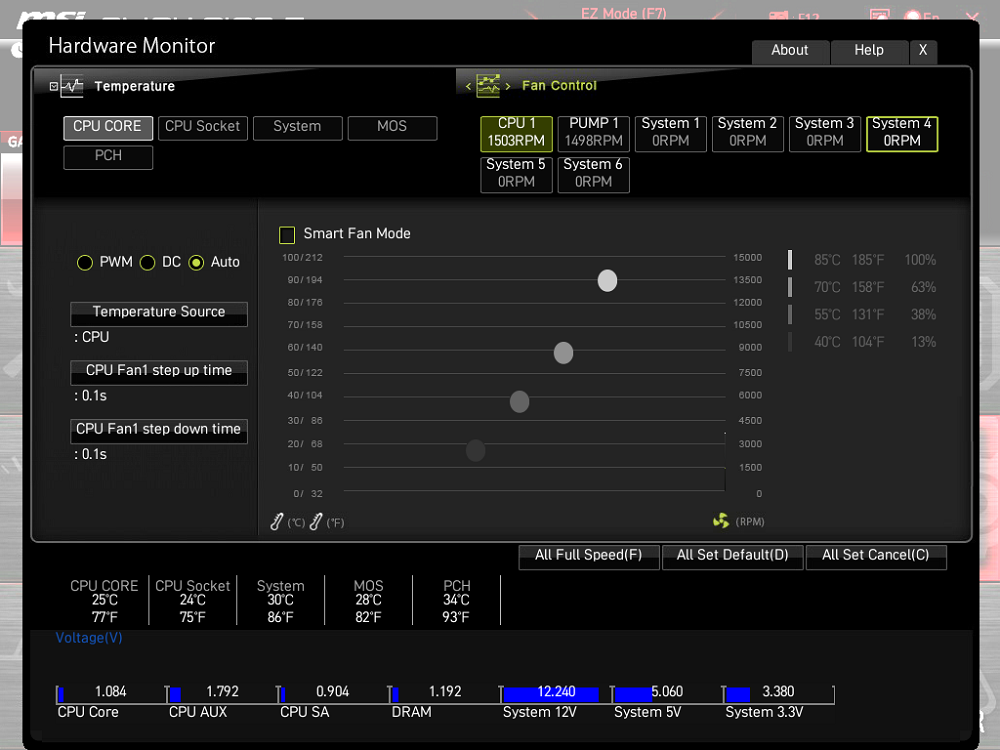The image size is (1000, 750).
Task: Click the CPU SA 0.904 voltage reading
Action: click(x=332, y=692)
